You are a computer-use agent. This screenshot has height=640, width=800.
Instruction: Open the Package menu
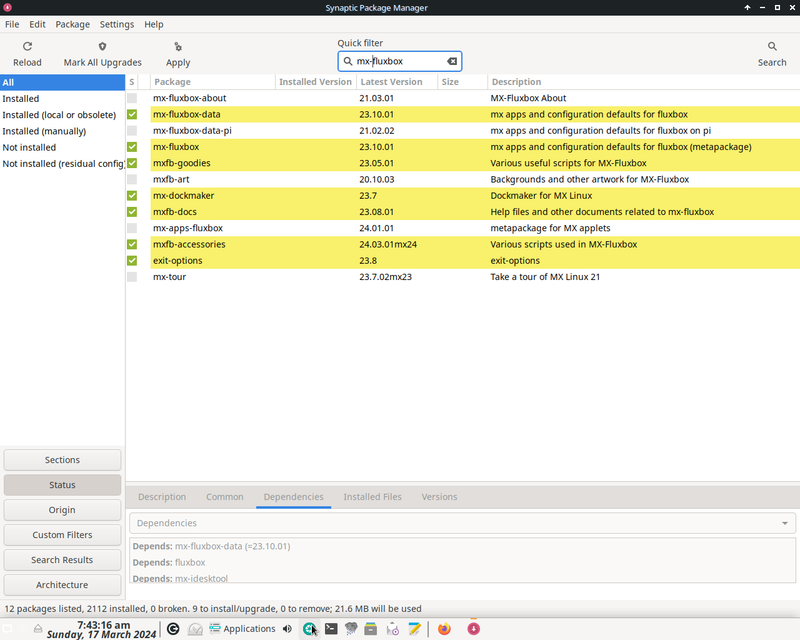tap(72, 24)
